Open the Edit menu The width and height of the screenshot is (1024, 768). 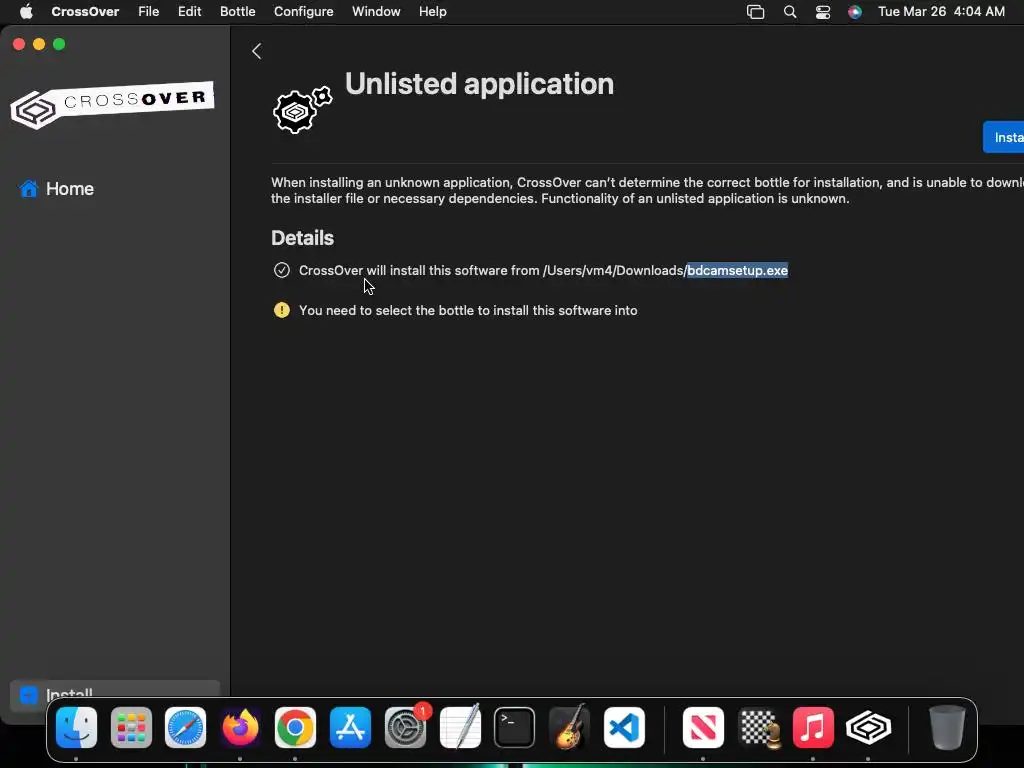(x=189, y=12)
